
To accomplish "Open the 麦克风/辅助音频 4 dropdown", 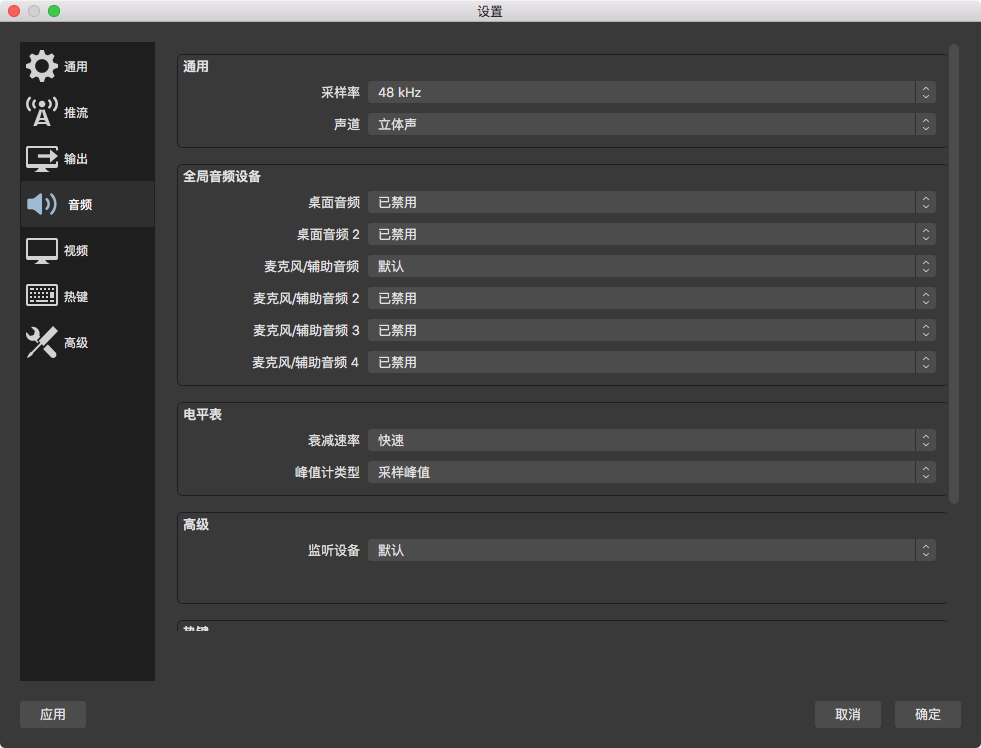I will click(x=651, y=362).
